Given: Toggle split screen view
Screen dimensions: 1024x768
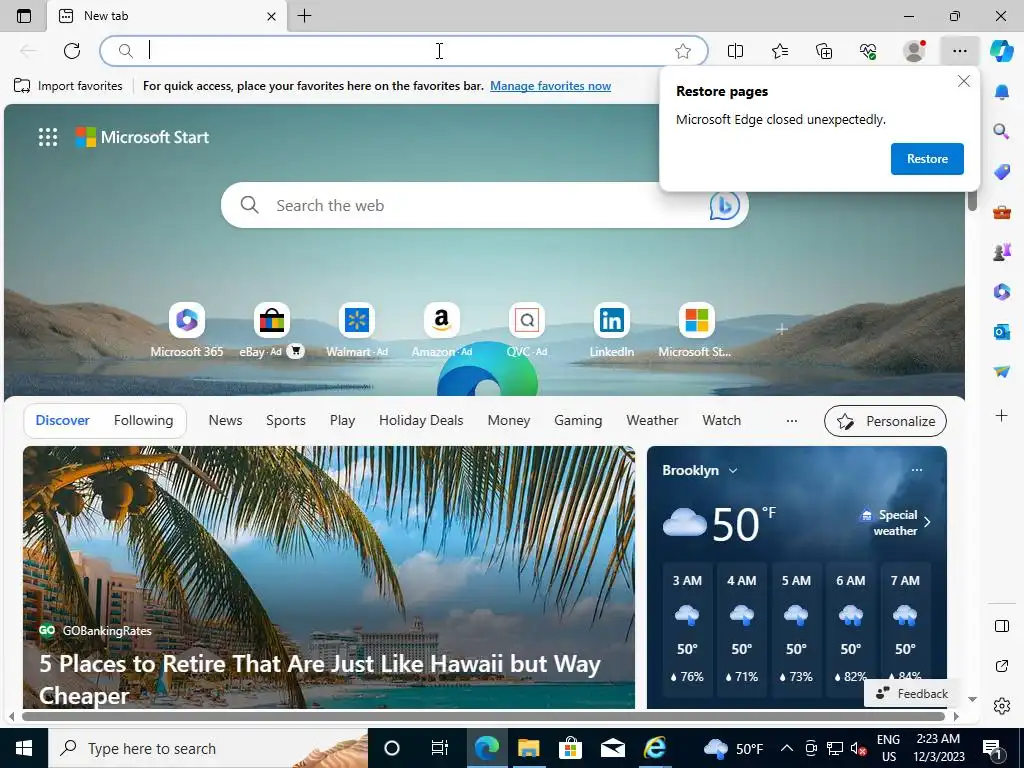Looking at the screenshot, I should click(735, 51).
